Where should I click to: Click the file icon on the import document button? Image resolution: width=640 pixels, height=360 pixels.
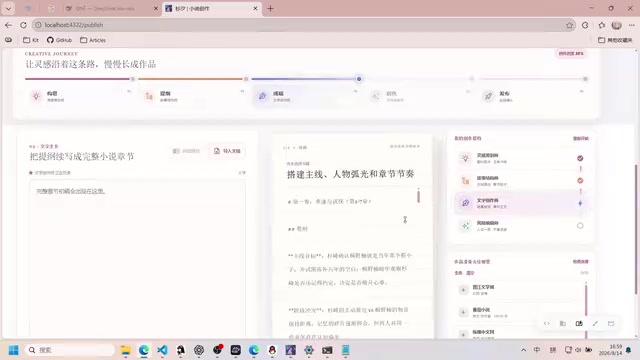pos(217,151)
